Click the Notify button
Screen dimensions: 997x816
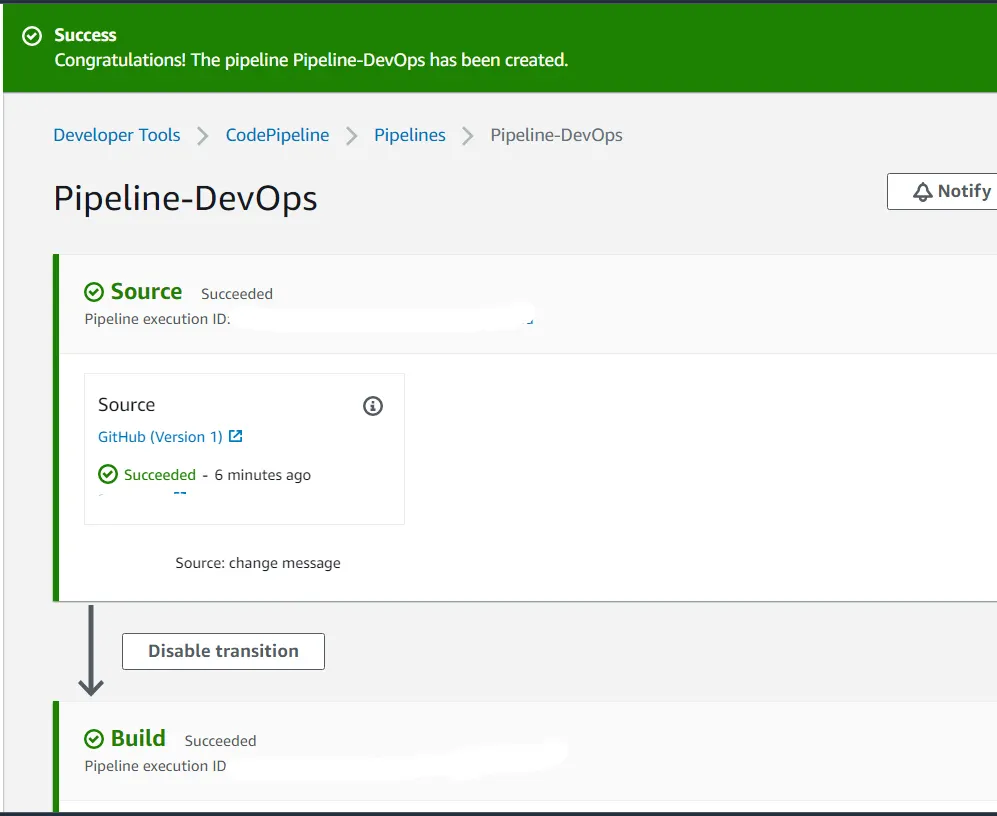point(942,191)
